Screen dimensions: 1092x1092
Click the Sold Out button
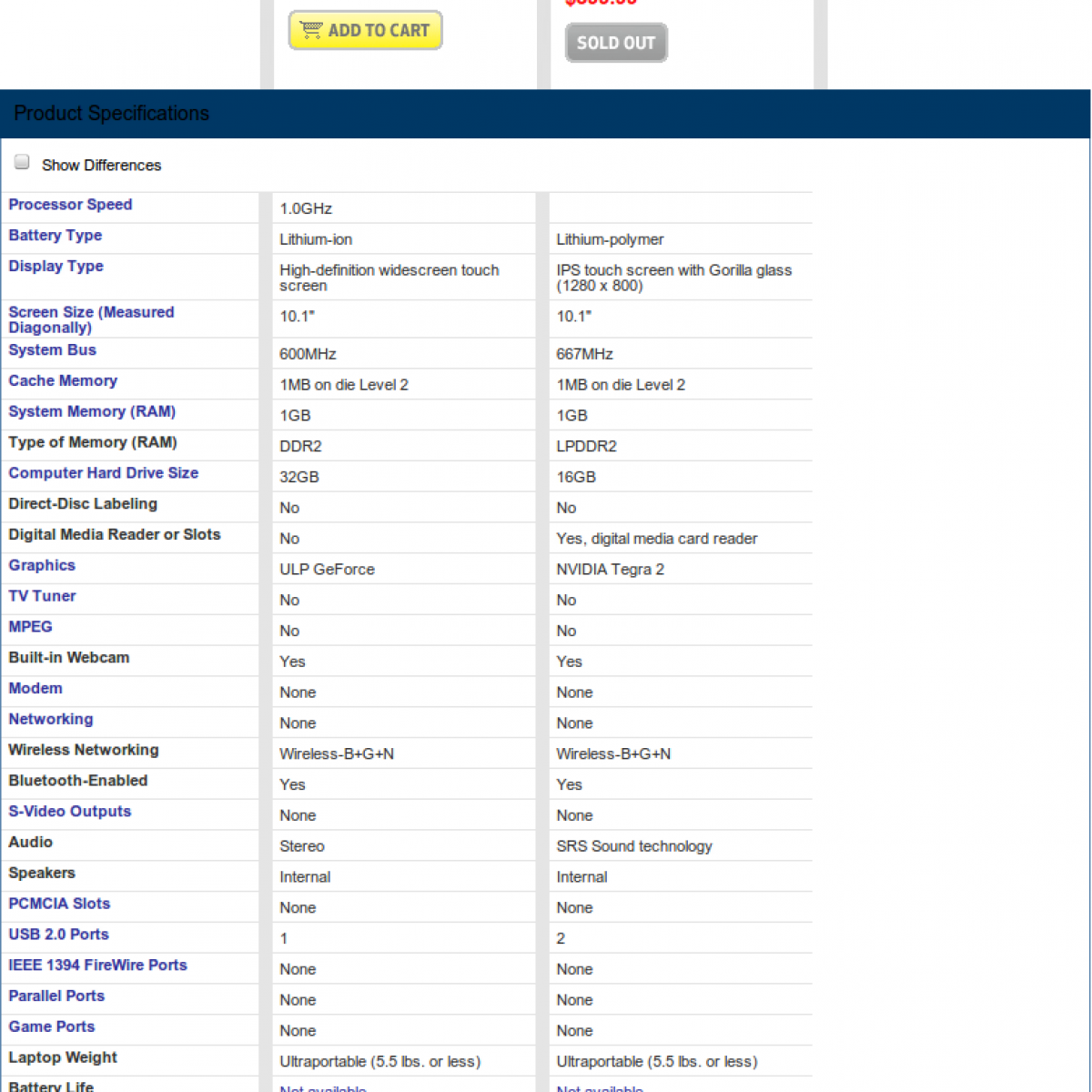(616, 43)
